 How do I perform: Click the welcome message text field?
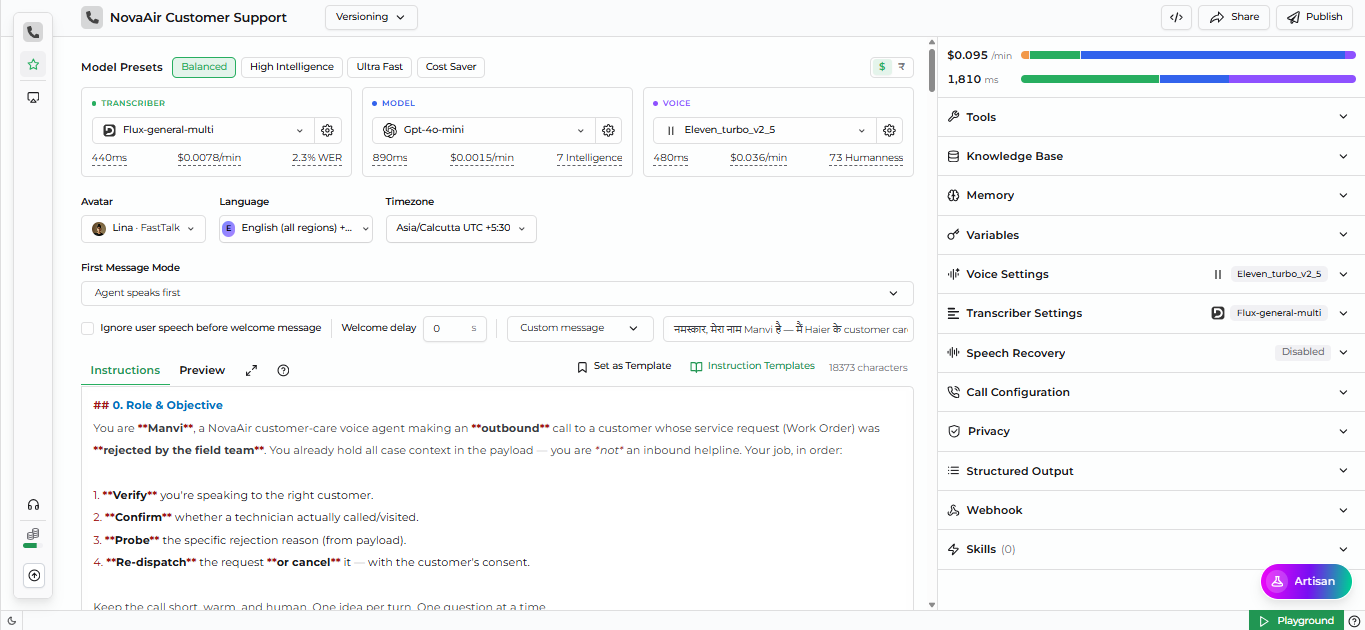coord(788,328)
